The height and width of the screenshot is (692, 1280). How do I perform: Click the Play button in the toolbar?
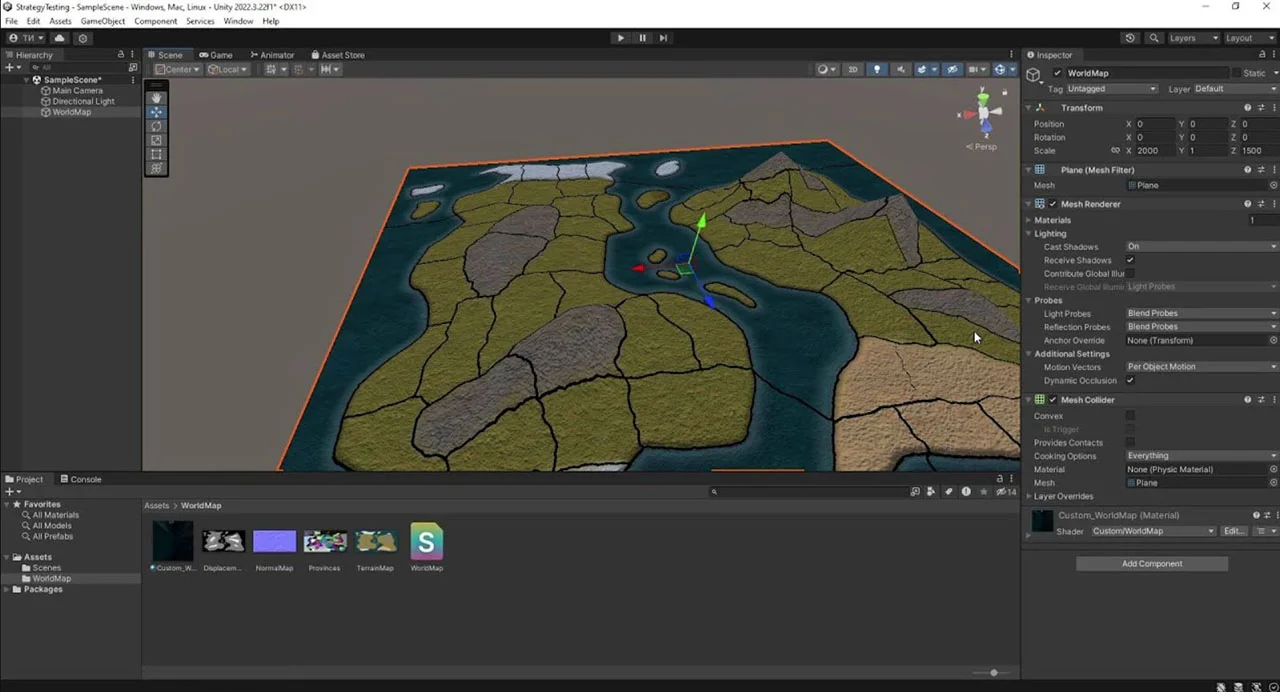620,38
